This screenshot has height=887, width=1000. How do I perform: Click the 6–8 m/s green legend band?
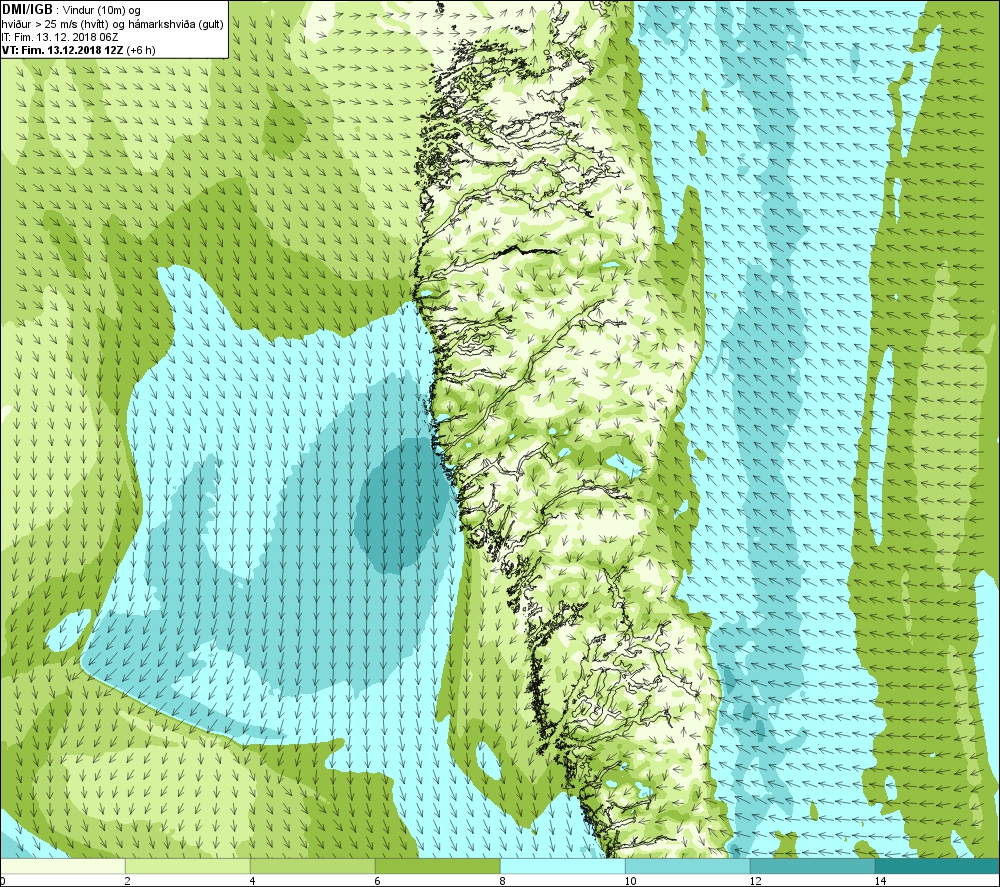coord(438,866)
